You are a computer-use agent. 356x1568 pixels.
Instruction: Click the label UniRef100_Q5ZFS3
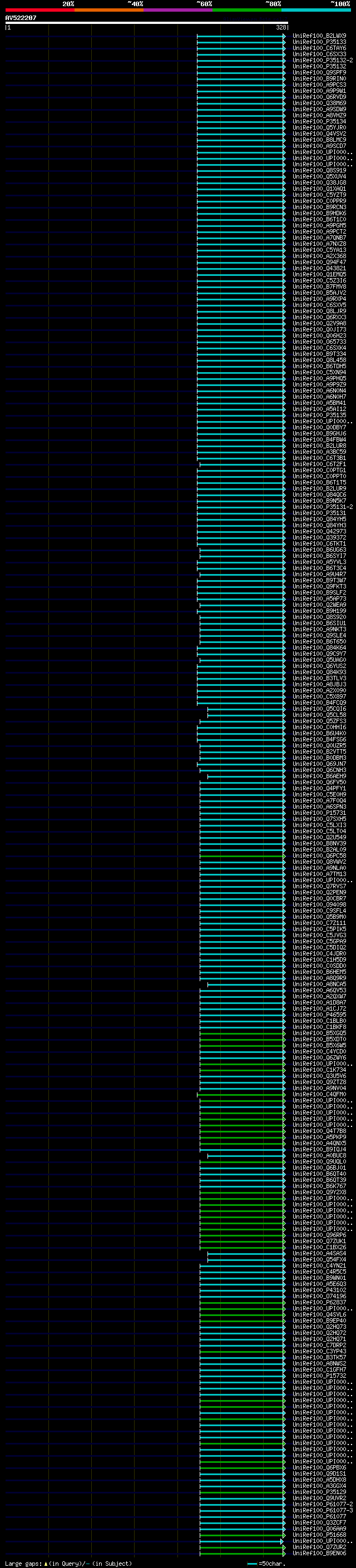click(319, 721)
